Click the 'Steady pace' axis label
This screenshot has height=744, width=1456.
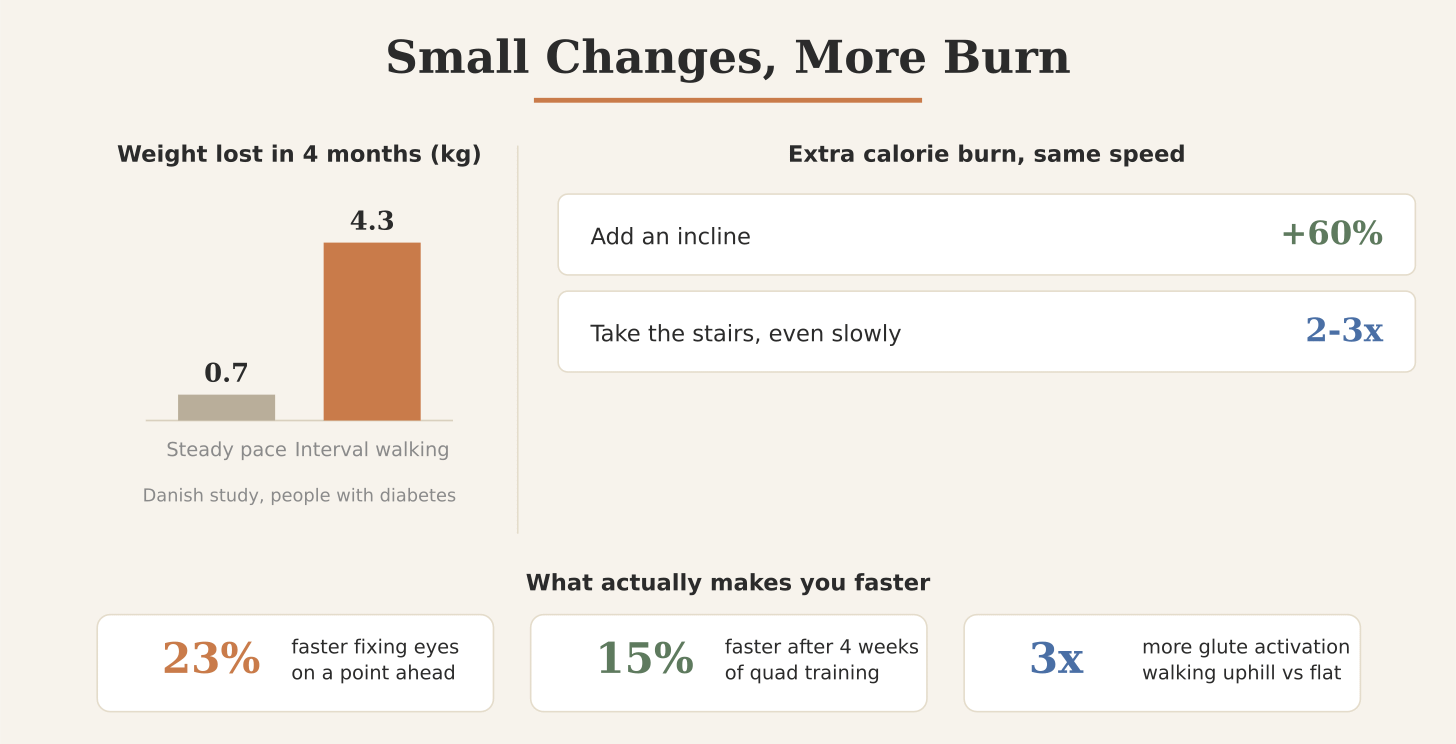click(x=226, y=449)
